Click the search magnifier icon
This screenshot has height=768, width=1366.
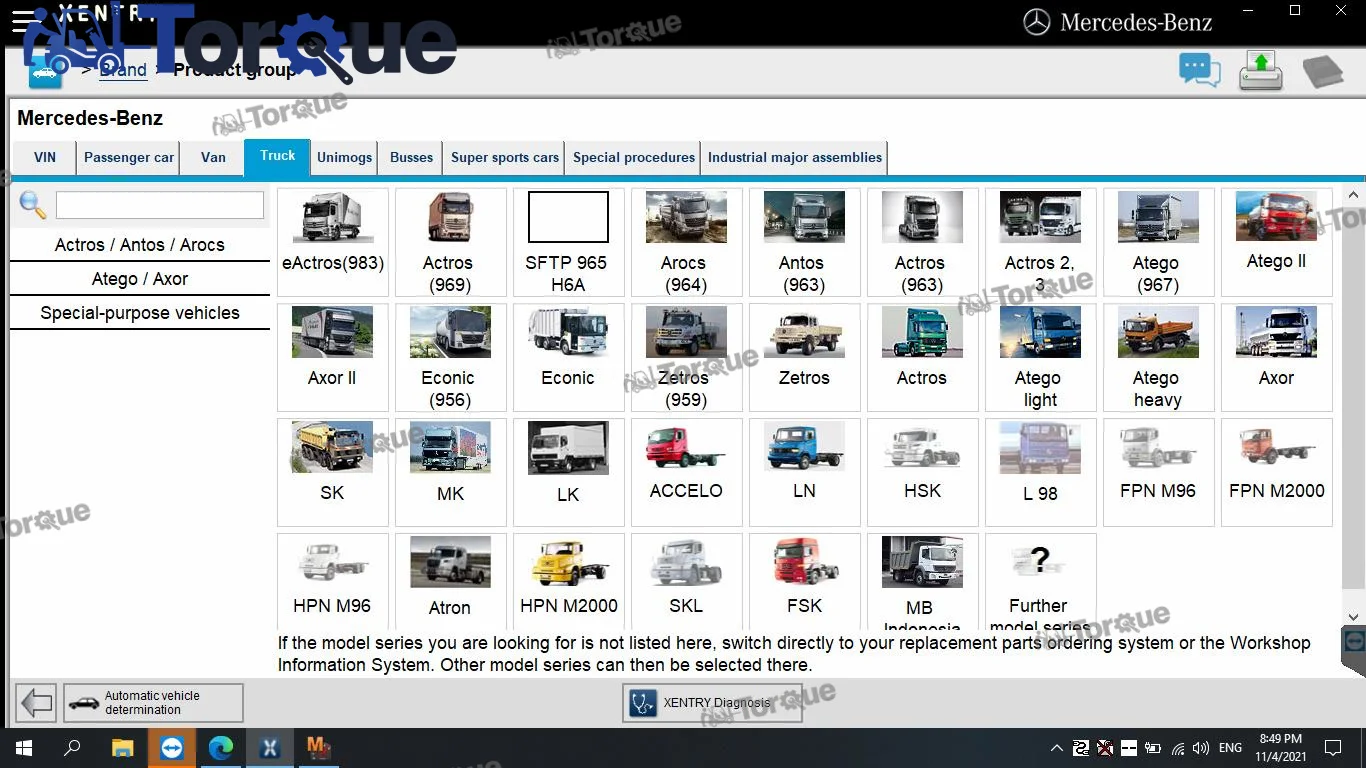click(33, 205)
